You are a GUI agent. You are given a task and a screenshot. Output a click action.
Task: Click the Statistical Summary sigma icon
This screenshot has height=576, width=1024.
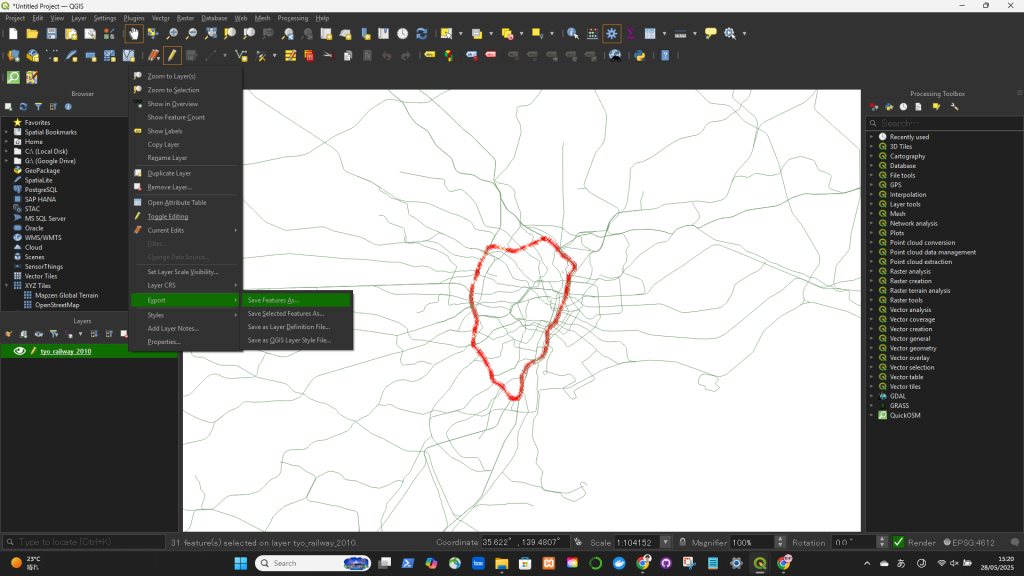click(631, 33)
